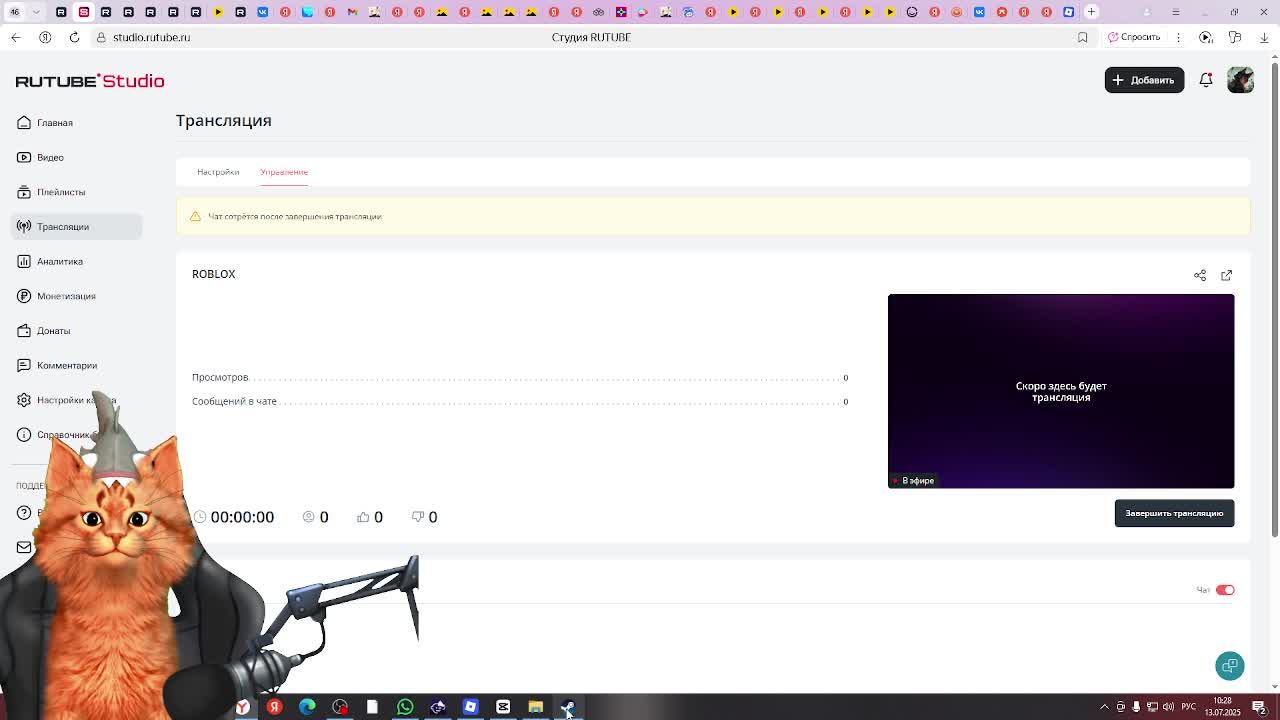Open the browser tab list dropdown
The width and height of the screenshot is (1280, 720).
(x=36, y=12)
